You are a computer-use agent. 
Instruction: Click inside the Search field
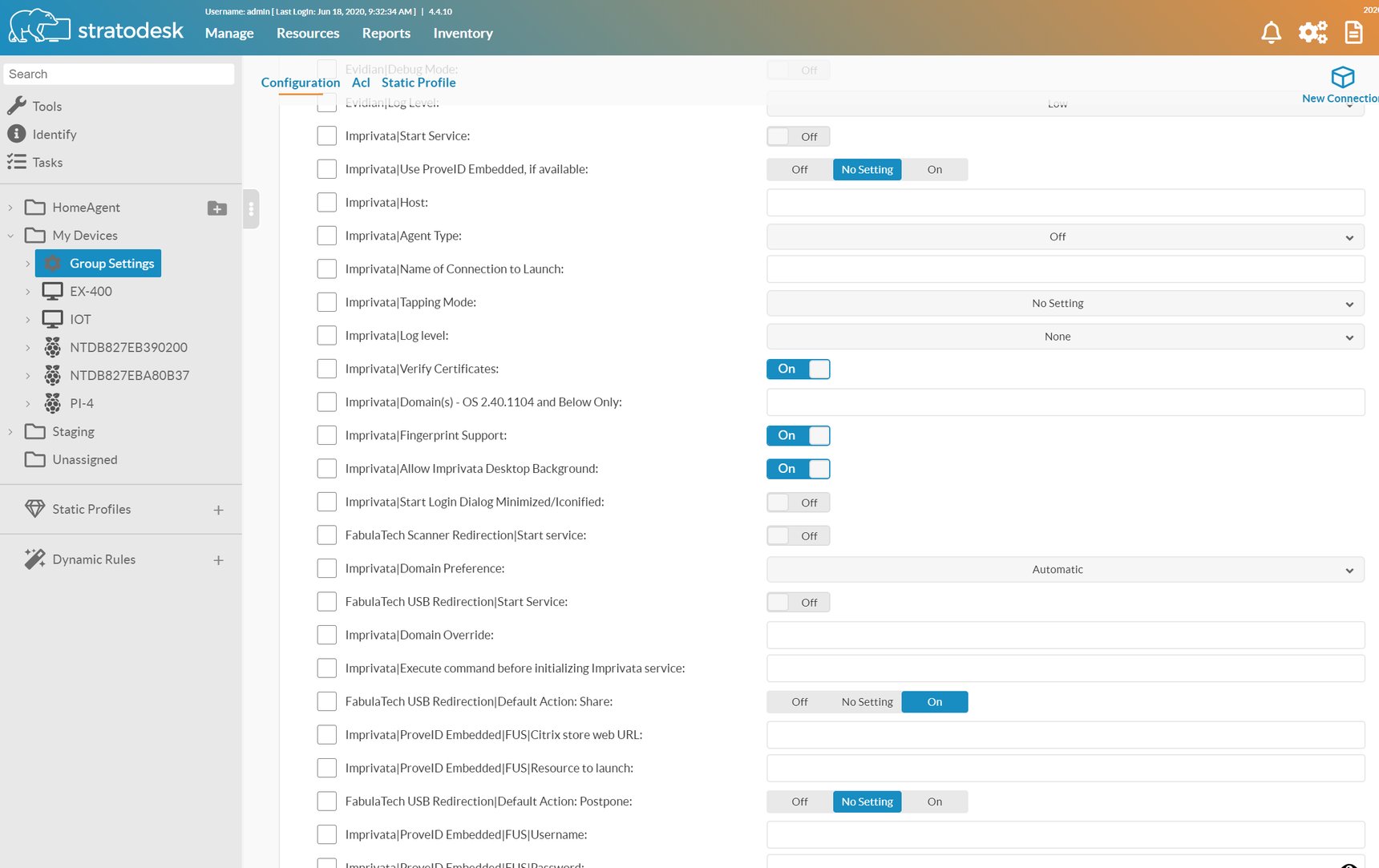[118, 74]
